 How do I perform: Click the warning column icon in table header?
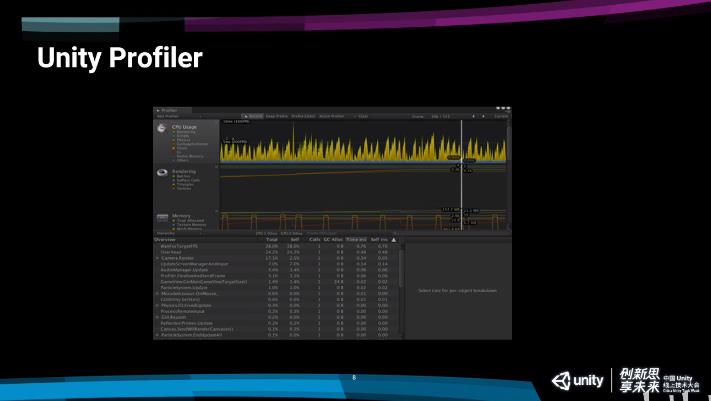click(393, 240)
